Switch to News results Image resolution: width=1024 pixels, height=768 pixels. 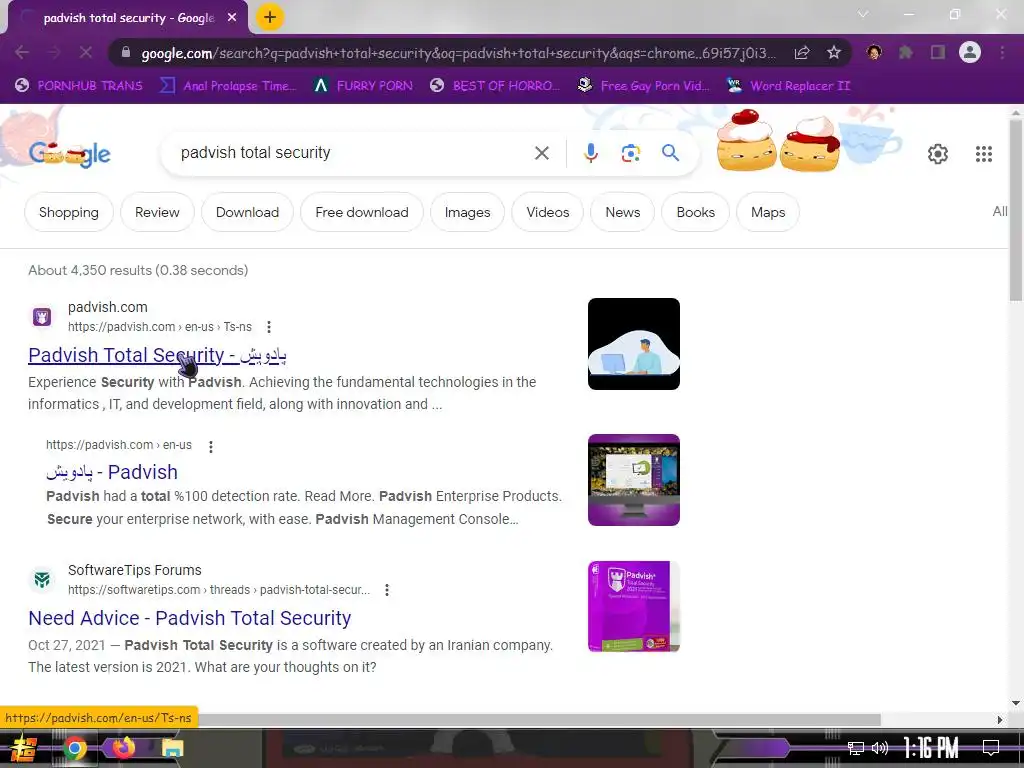(622, 212)
